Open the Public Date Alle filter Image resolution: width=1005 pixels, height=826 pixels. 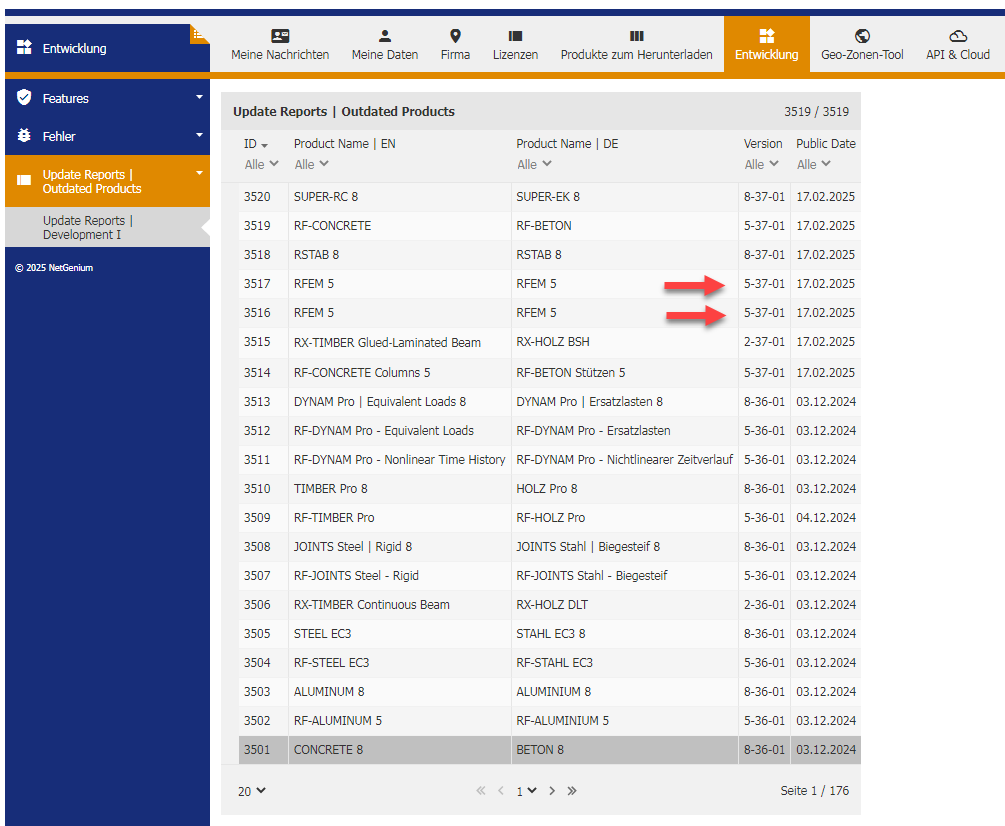[814, 164]
